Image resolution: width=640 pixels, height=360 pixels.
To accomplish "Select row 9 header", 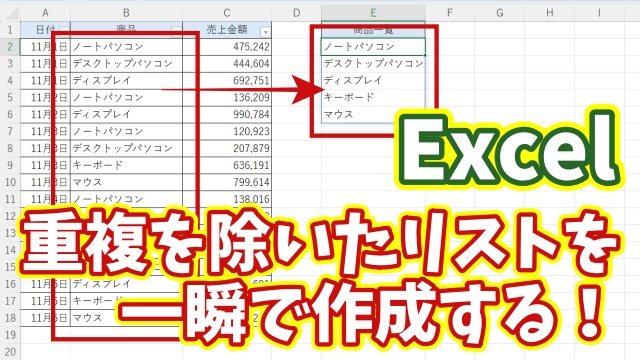I will [10, 165].
